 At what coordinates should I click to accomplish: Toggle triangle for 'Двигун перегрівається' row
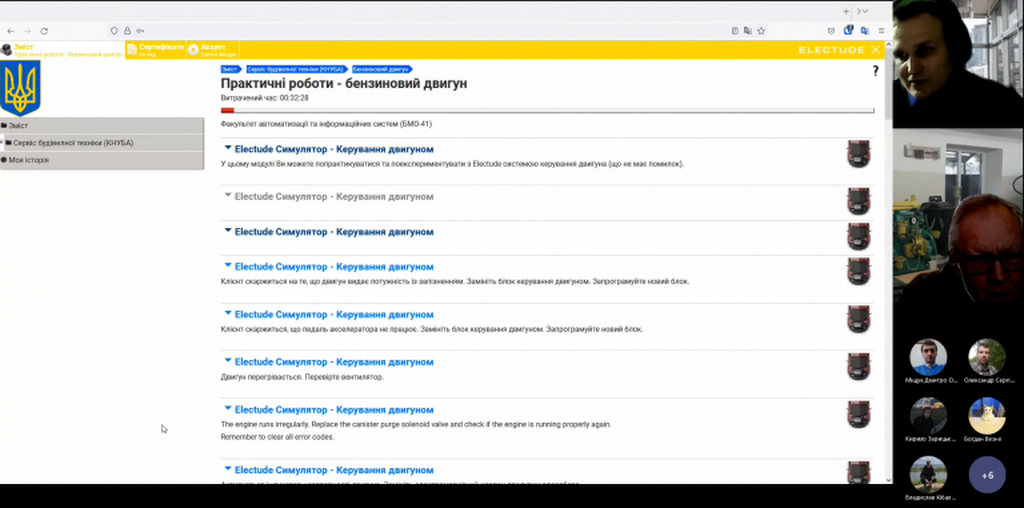(228, 361)
